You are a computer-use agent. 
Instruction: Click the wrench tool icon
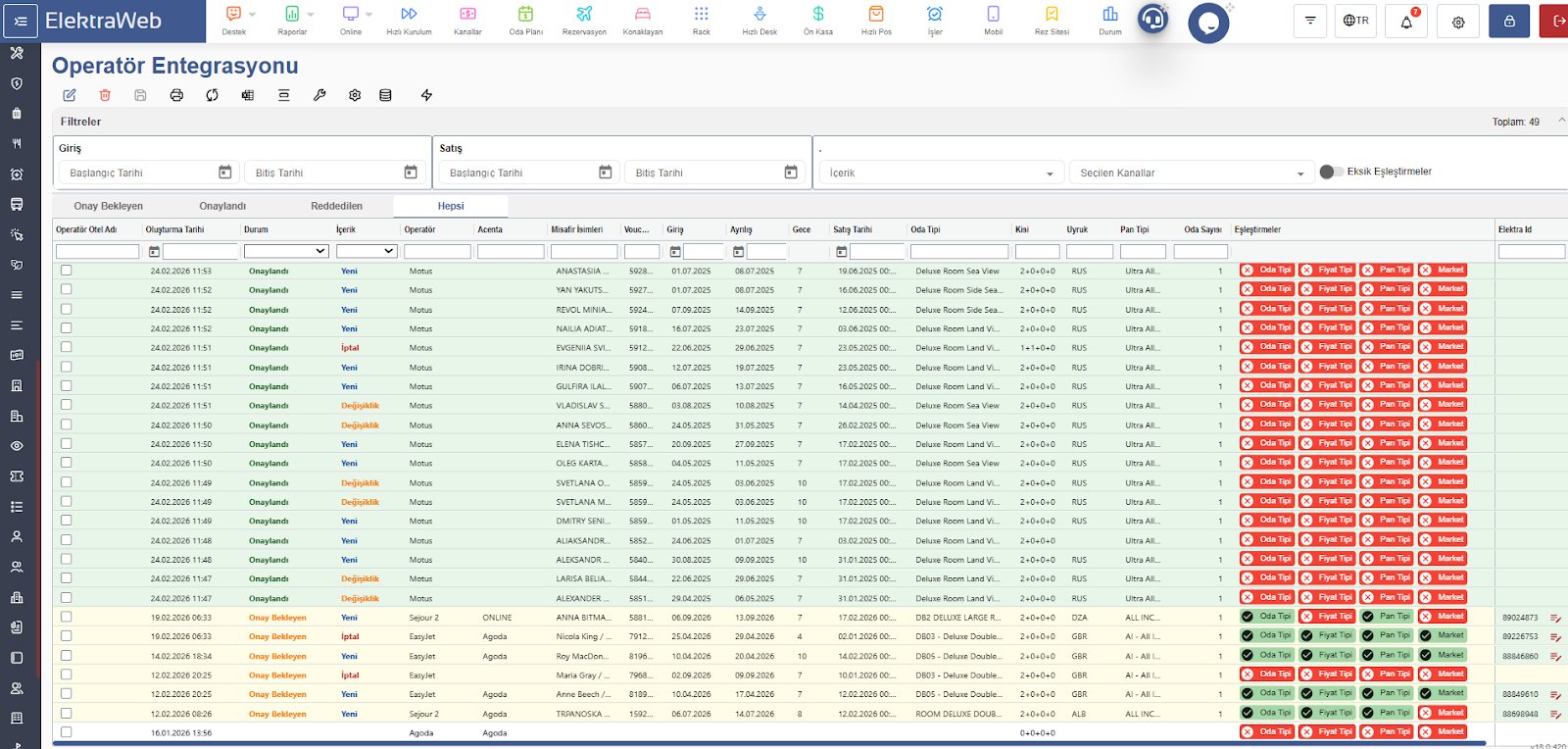(319, 95)
